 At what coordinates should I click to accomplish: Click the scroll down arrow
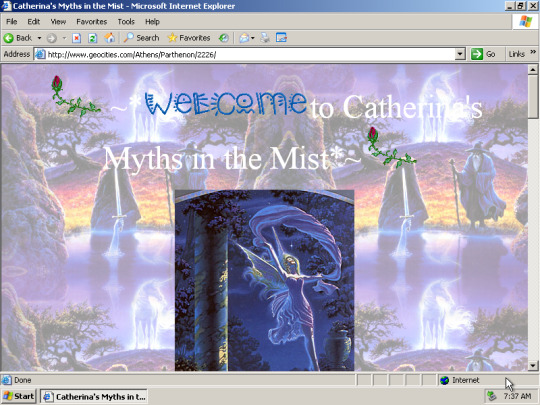[533, 365]
